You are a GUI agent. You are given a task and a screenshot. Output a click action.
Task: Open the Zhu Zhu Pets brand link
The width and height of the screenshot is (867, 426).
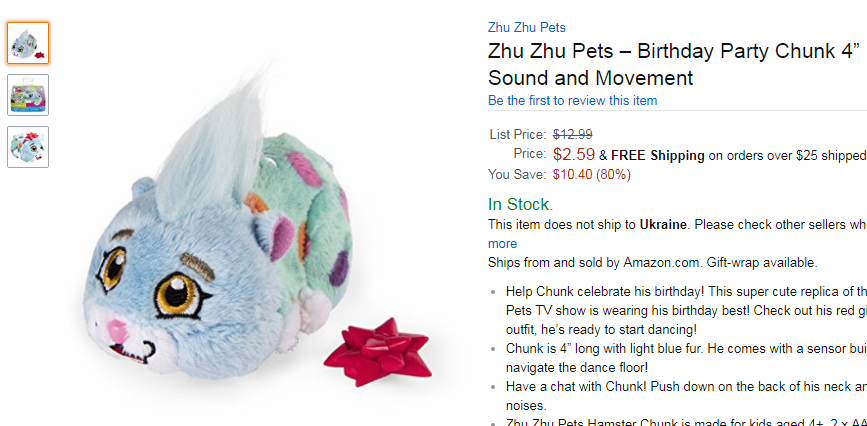[526, 27]
